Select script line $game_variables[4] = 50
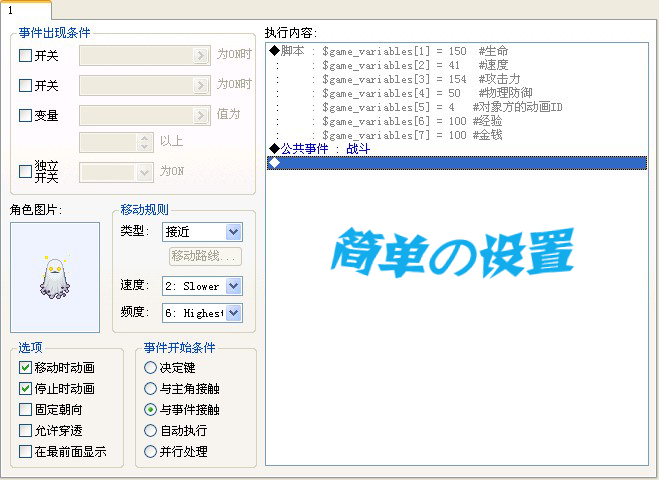659x480 pixels. point(457,93)
